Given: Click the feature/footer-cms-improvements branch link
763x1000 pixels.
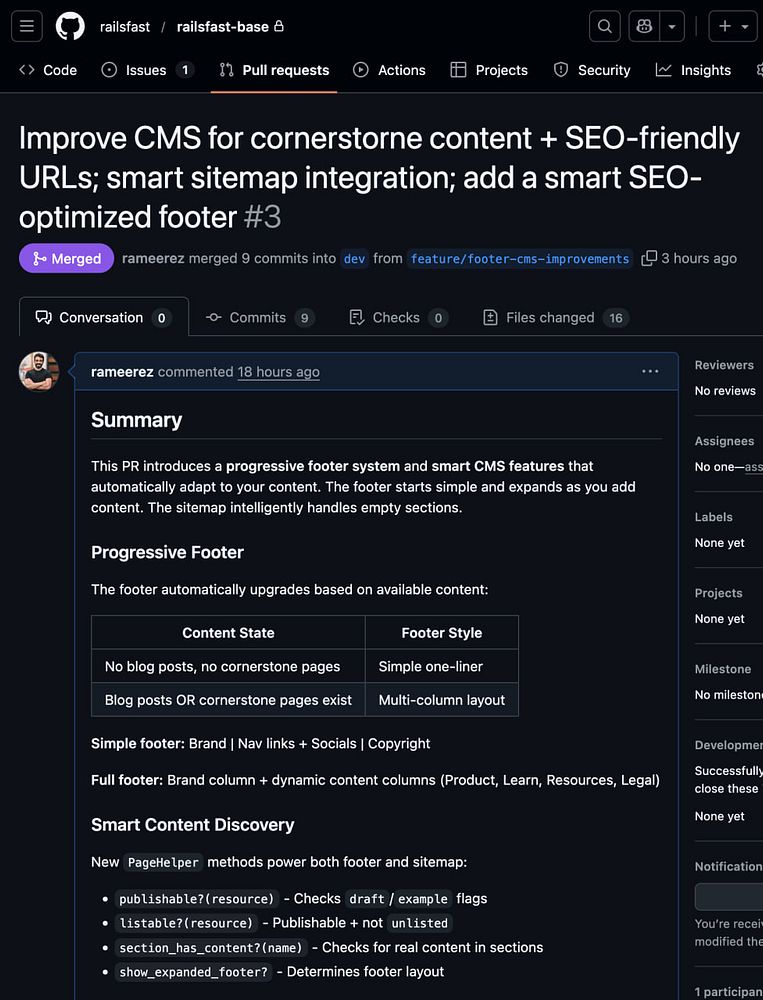Looking at the screenshot, I should [520, 258].
